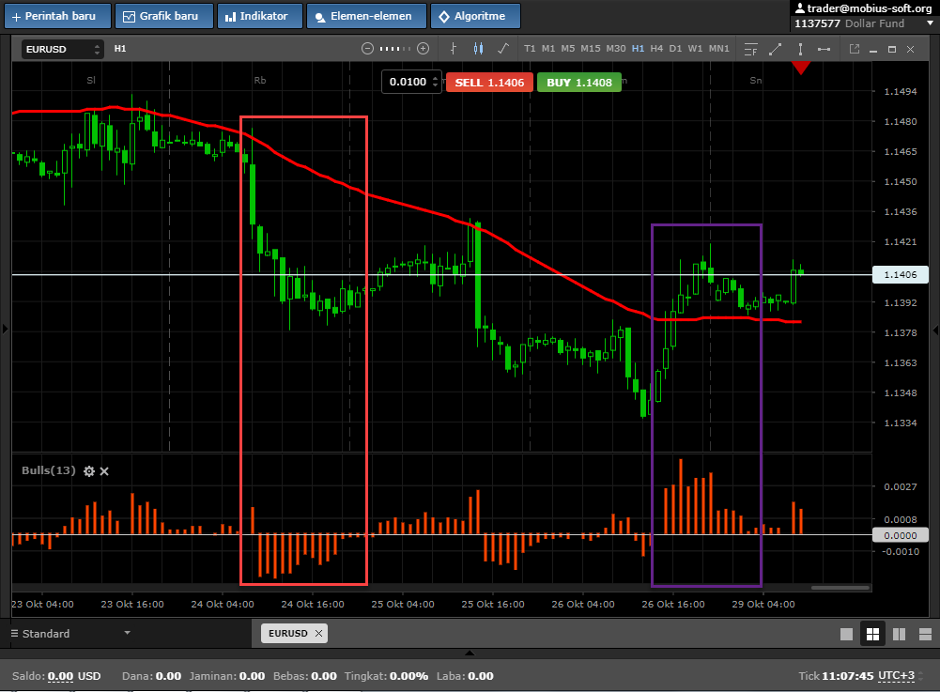The image size is (940, 692).
Task: Select the W1 timeframe
Action: pos(695,49)
